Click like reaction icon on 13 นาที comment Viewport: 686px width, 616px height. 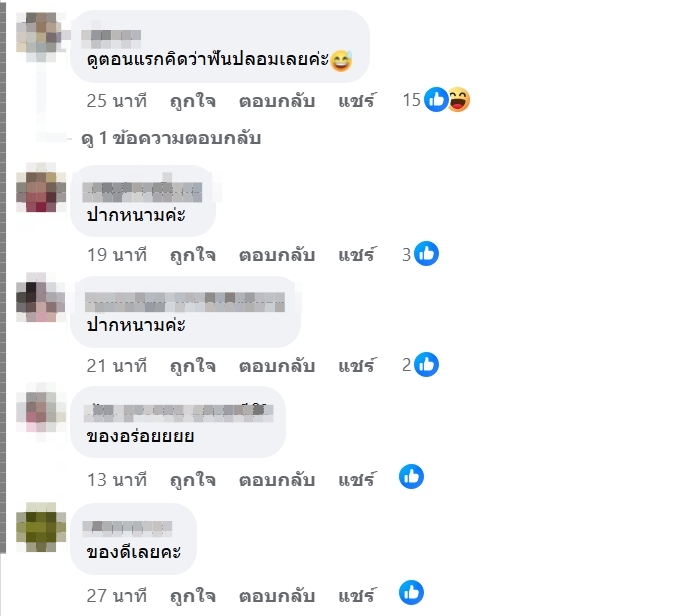point(411,476)
